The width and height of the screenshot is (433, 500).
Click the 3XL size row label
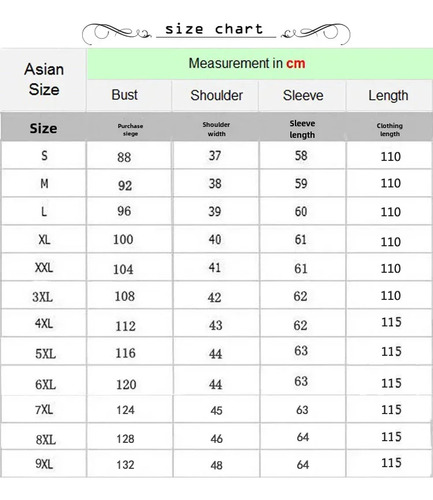click(x=43, y=297)
